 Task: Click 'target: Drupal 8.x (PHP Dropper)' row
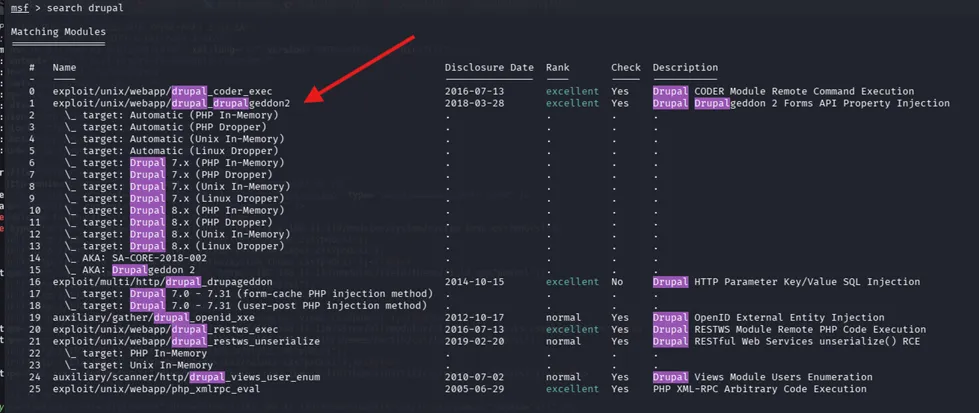pos(169,222)
